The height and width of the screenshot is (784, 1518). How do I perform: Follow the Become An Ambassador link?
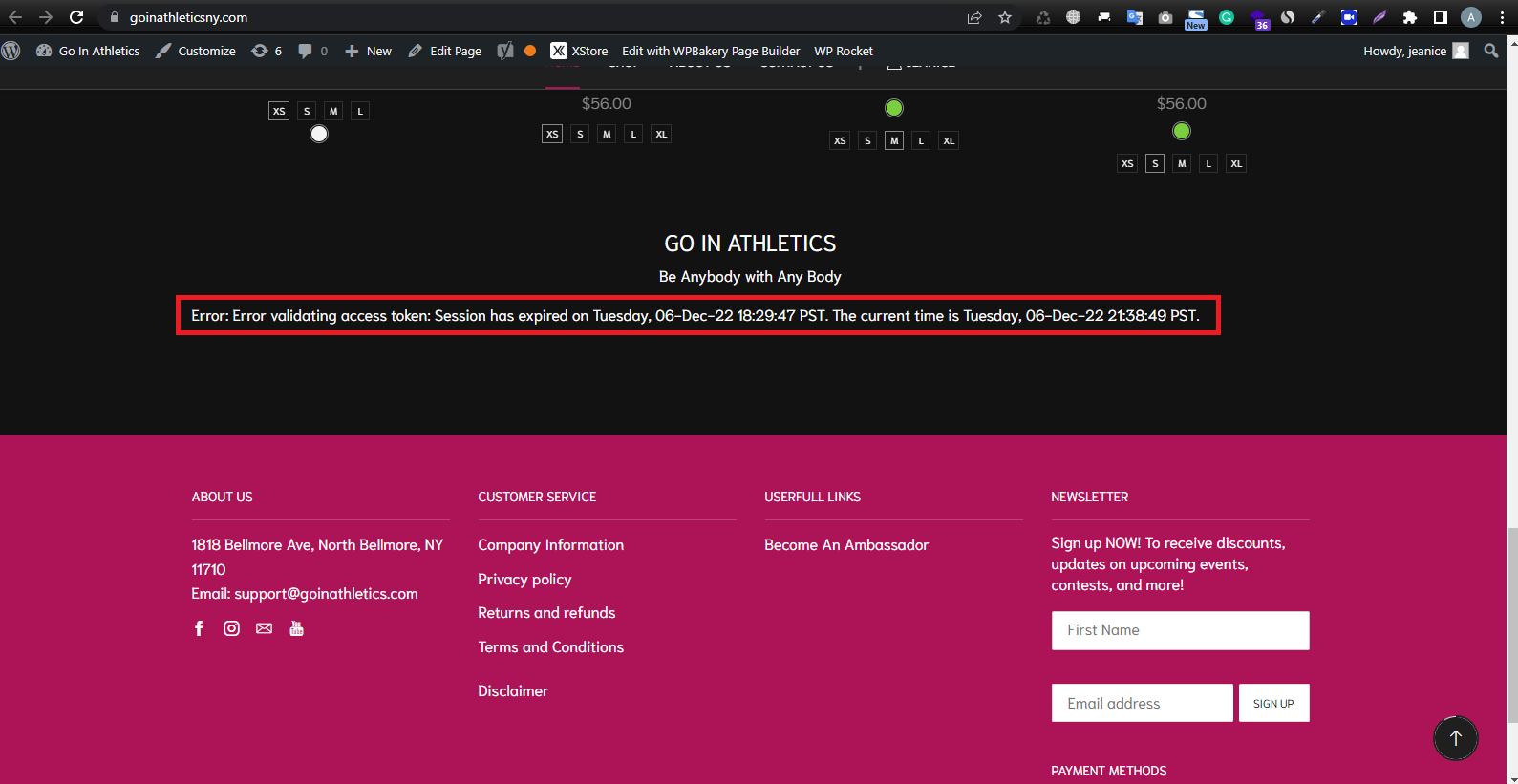846,544
